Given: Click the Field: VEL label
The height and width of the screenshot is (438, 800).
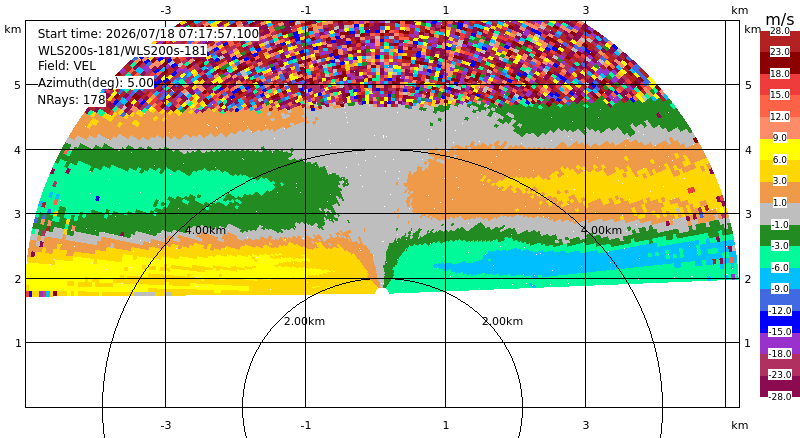Looking at the screenshot, I should pyautogui.click(x=67, y=66).
